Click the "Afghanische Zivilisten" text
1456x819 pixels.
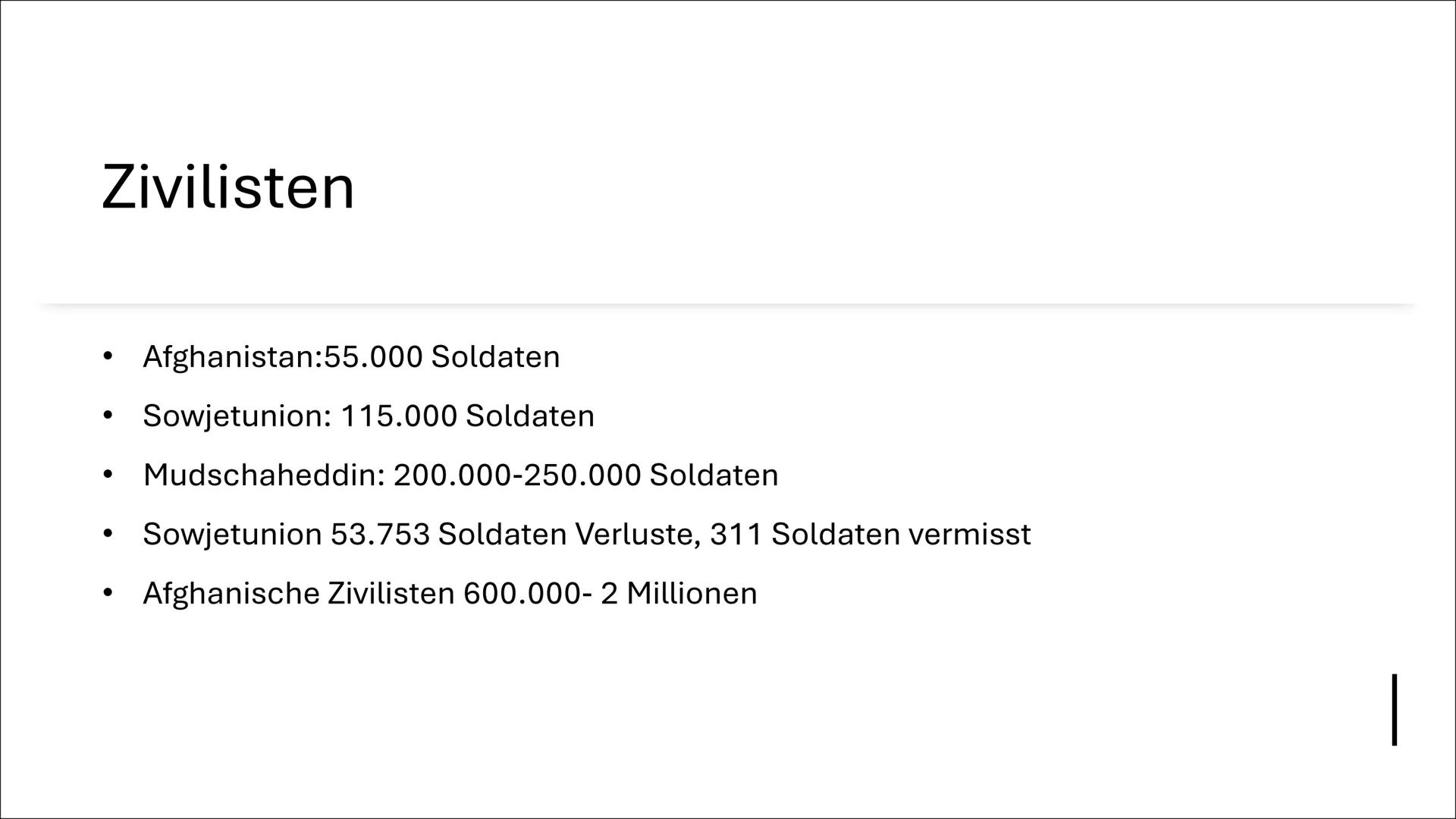(x=298, y=594)
